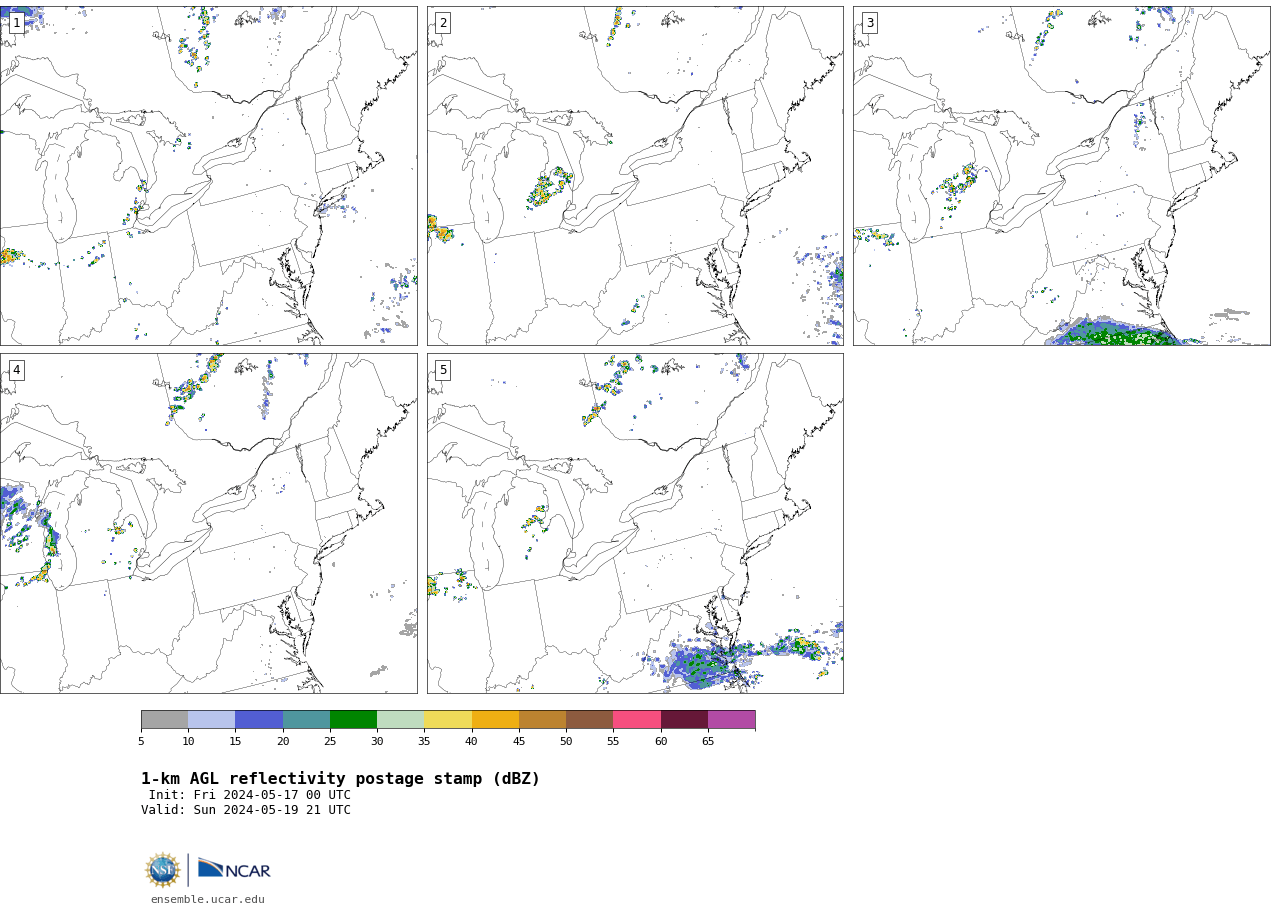Click the ensemble.ucar.edu text
Screen dimensions: 1280x910
(x=208, y=899)
